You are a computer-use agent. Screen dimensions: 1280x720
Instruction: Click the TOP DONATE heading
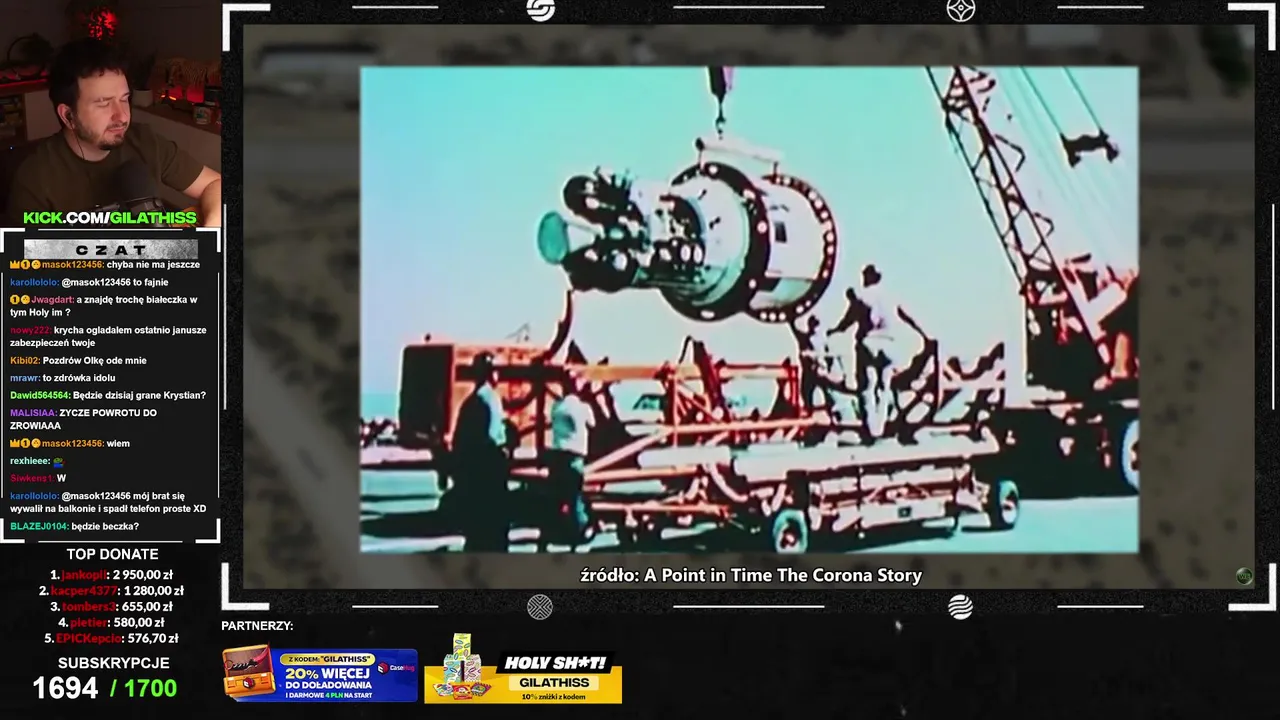pos(112,554)
